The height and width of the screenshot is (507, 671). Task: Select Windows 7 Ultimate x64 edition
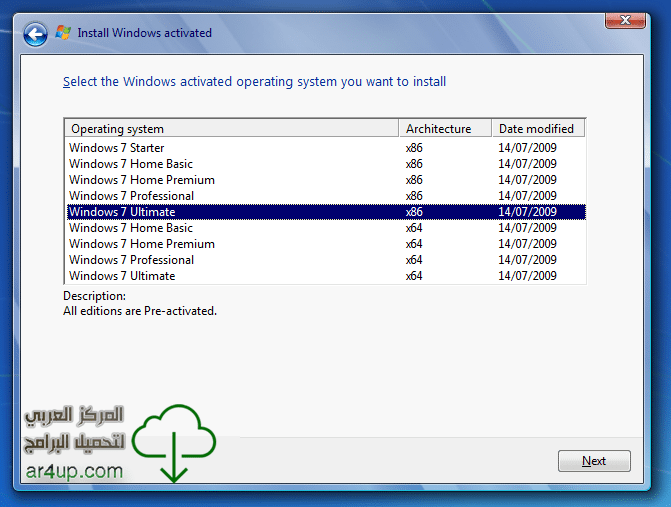coord(326,276)
